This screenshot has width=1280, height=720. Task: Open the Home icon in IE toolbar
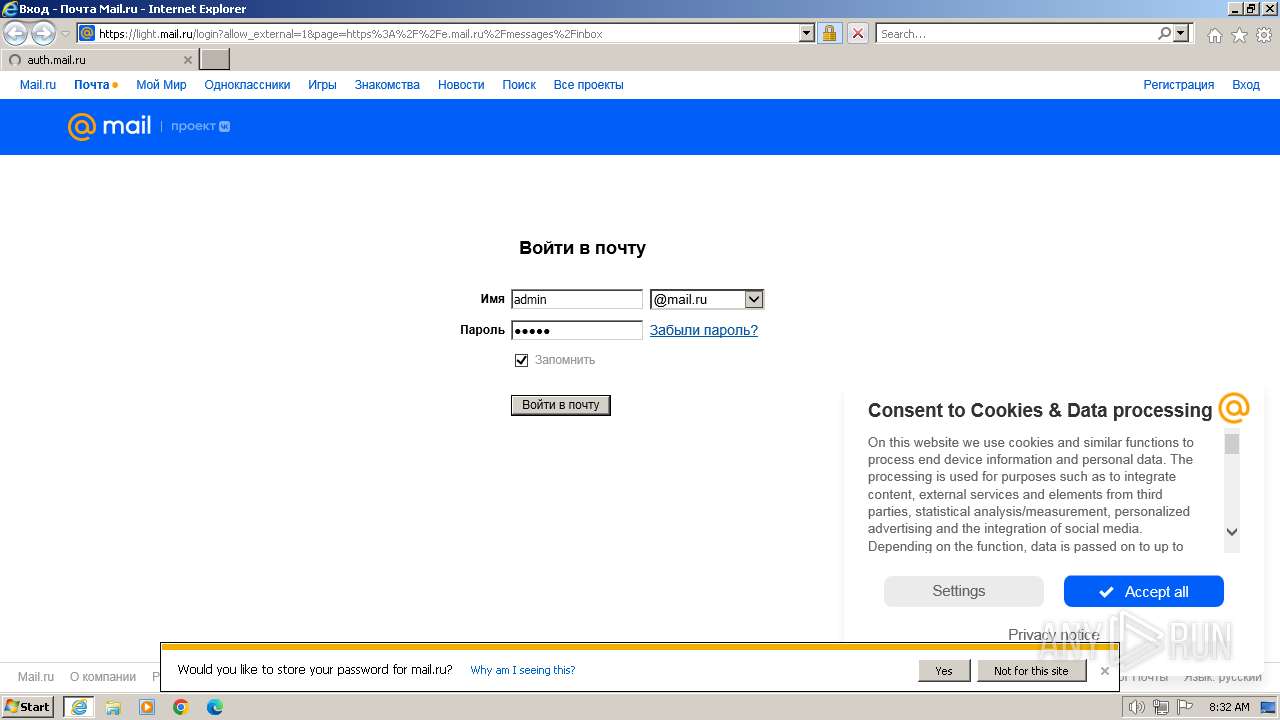(x=1214, y=35)
